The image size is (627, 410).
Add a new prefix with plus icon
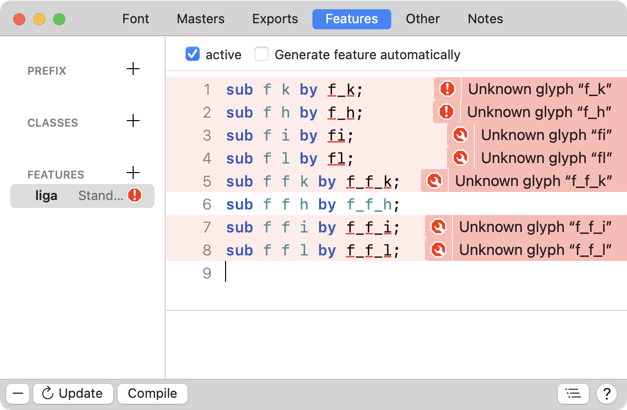pyautogui.click(x=133, y=69)
